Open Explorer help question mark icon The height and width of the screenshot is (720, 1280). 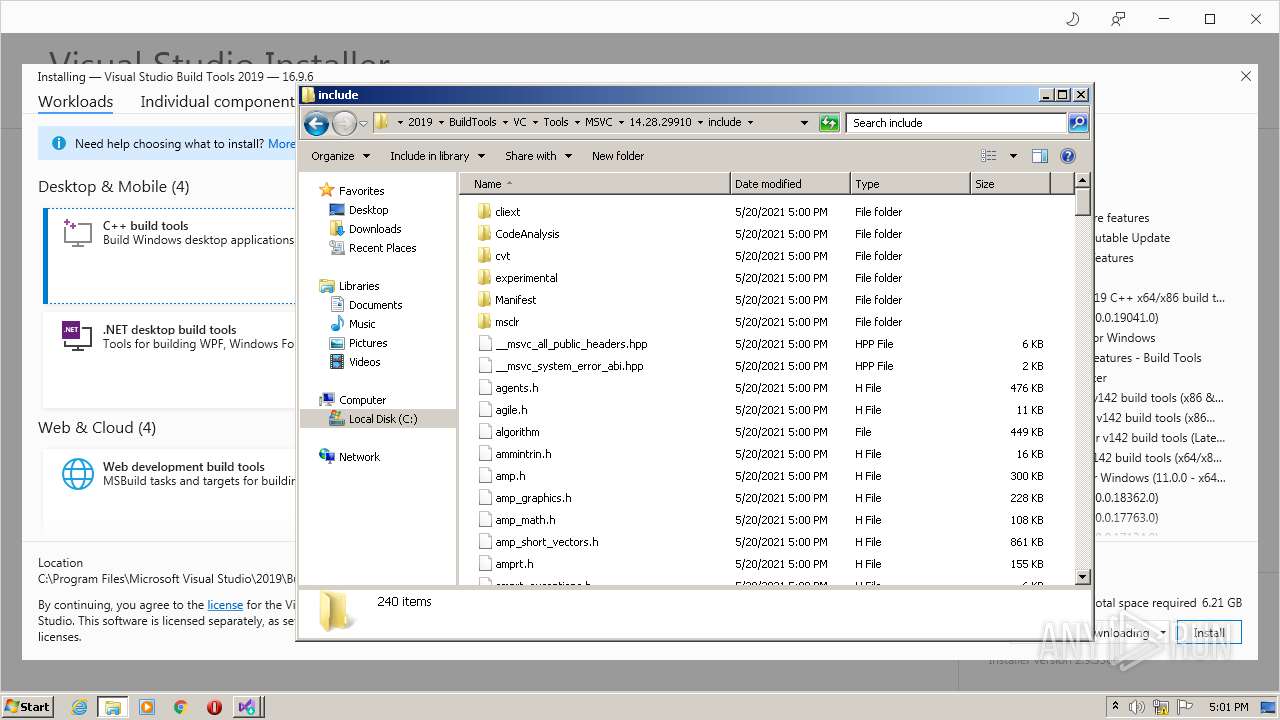tap(1067, 156)
